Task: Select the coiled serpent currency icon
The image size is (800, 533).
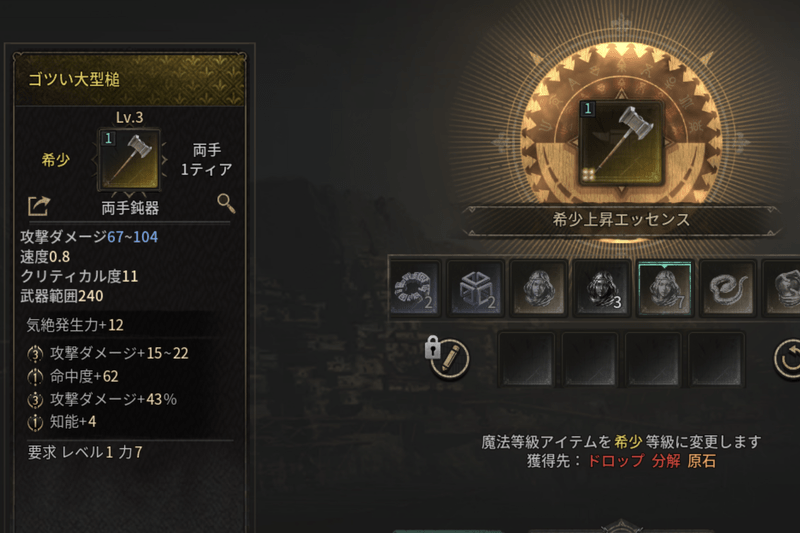Action: [728, 288]
